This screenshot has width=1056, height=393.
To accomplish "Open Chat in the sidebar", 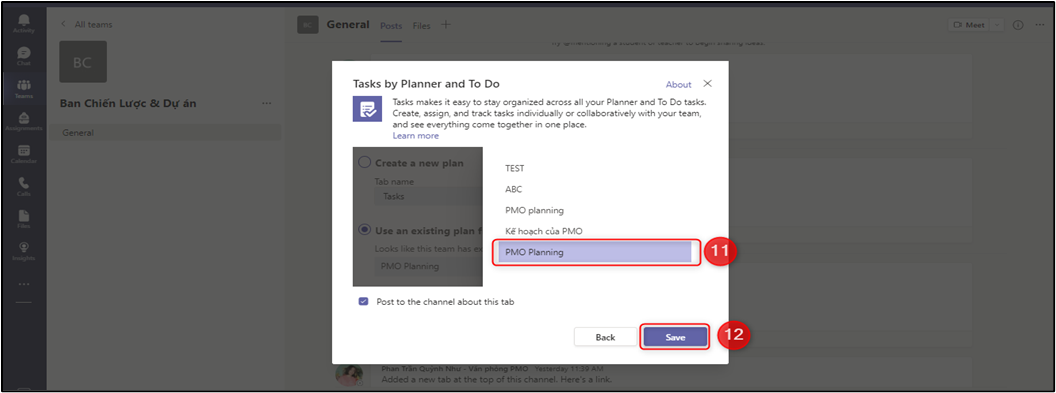I will [24, 56].
